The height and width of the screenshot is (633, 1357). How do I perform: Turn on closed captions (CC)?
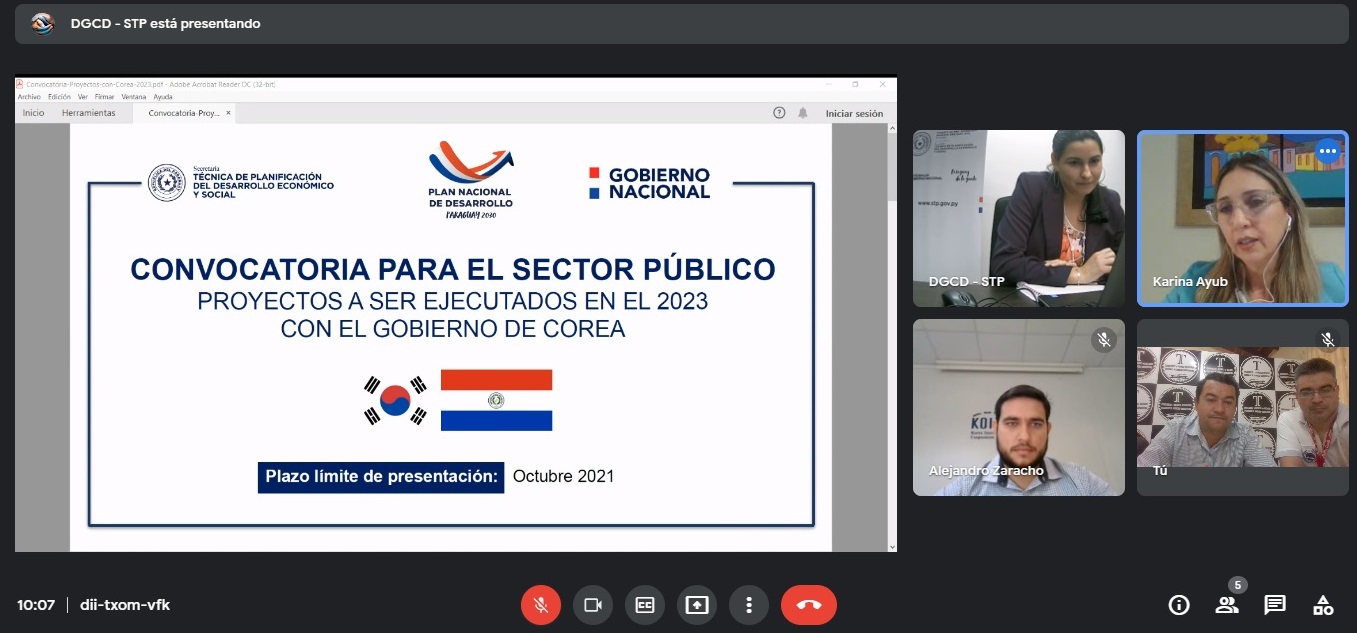645,605
